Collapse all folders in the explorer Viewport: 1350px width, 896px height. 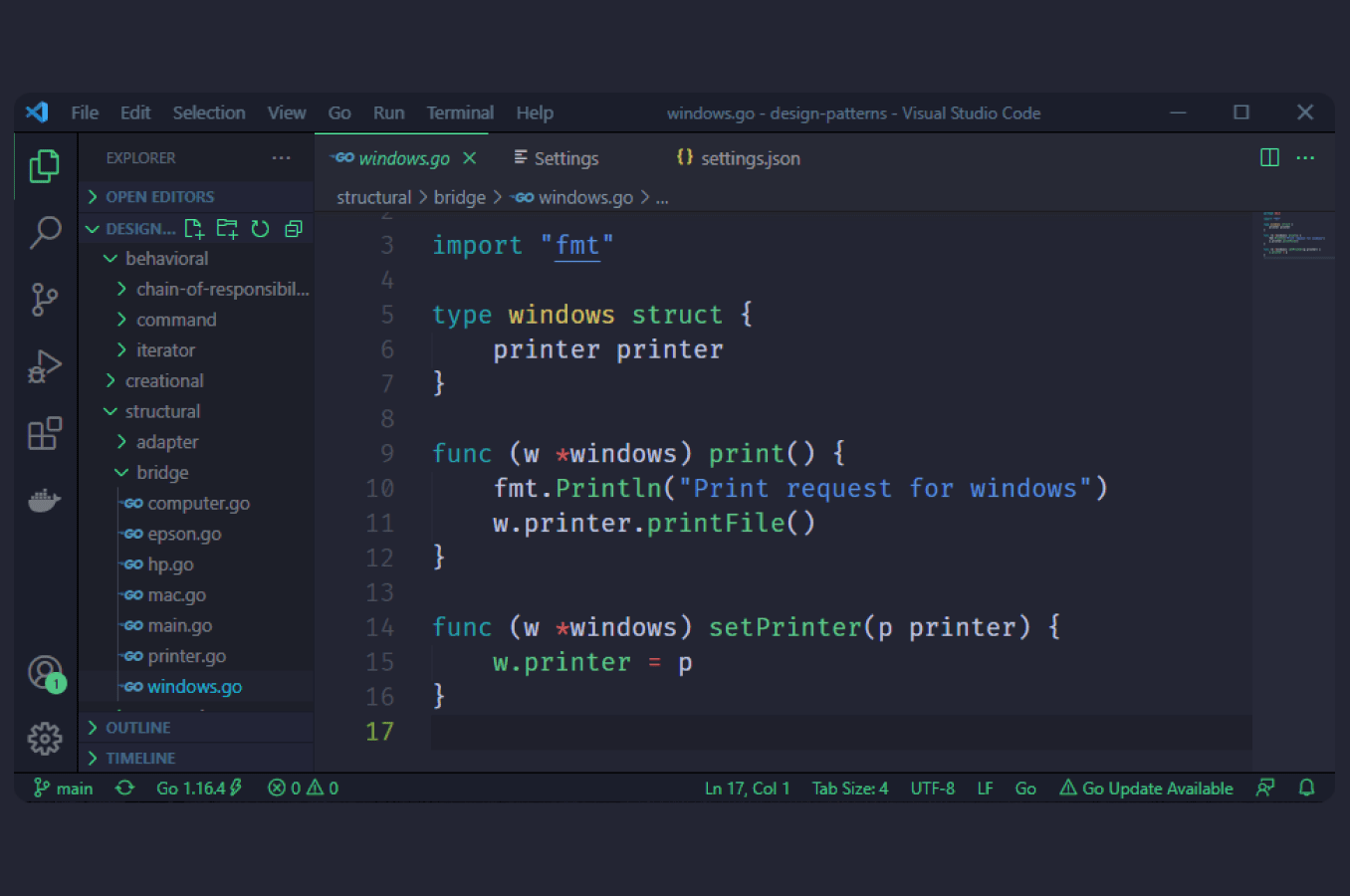293,228
